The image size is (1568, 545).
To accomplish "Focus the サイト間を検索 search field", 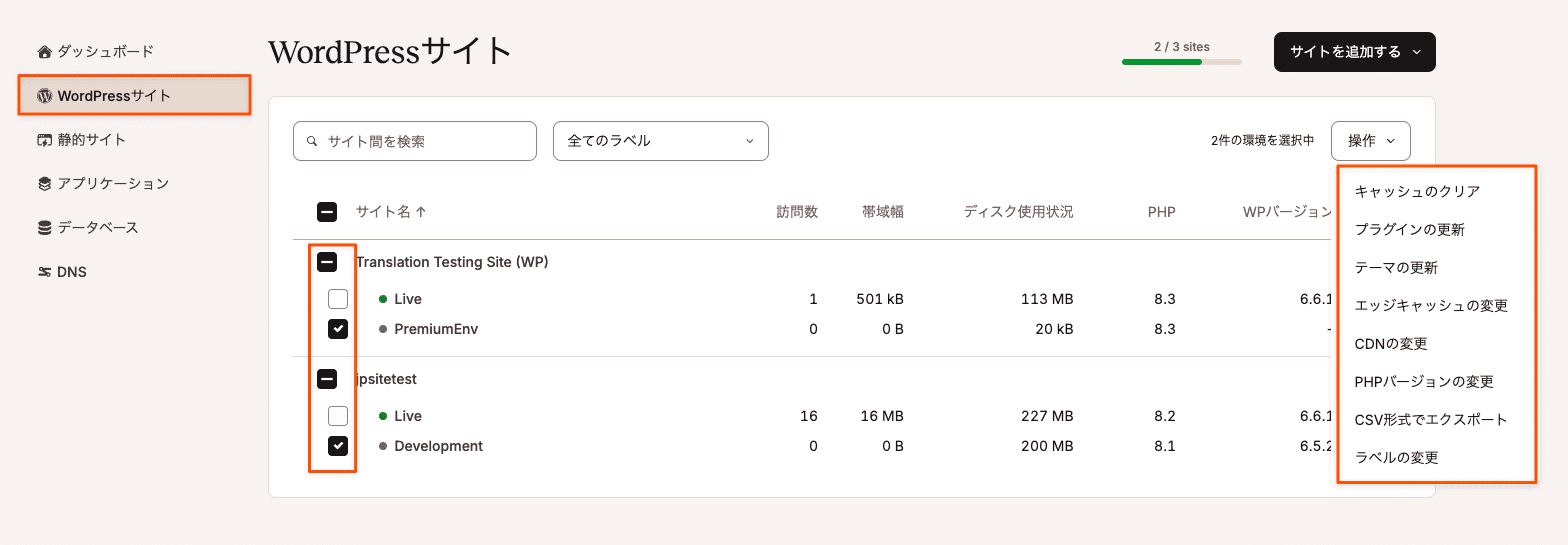I will 415,141.
